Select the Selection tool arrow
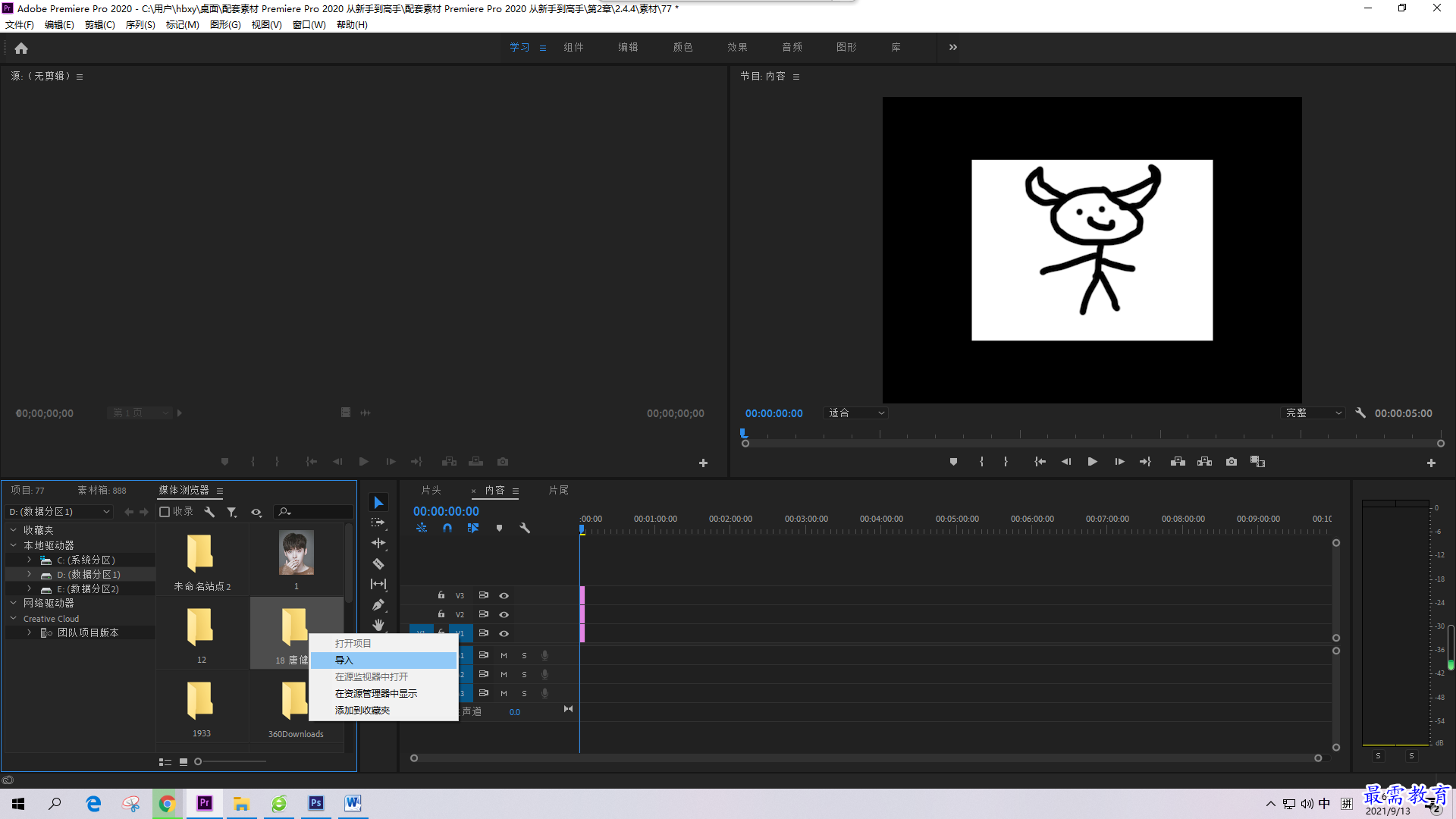 pos(378,503)
